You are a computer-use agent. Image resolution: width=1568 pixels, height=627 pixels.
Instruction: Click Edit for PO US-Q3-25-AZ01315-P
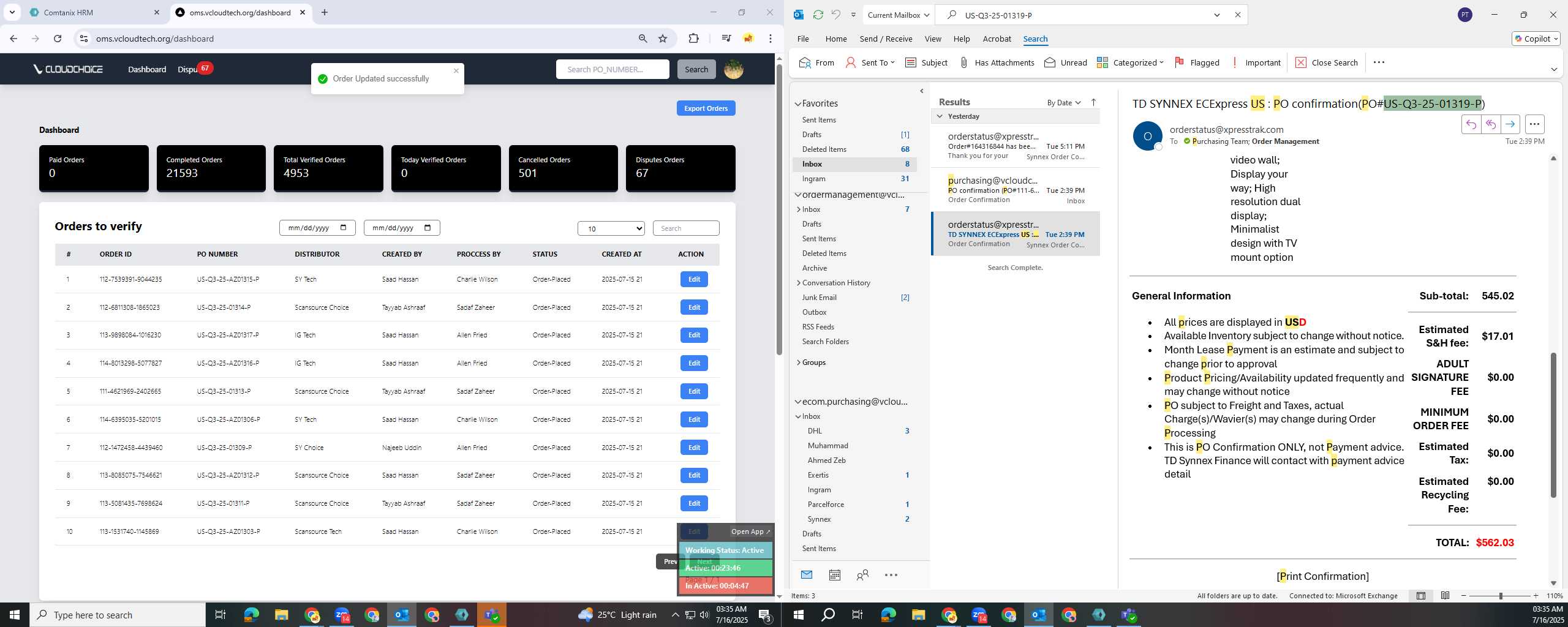point(694,279)
